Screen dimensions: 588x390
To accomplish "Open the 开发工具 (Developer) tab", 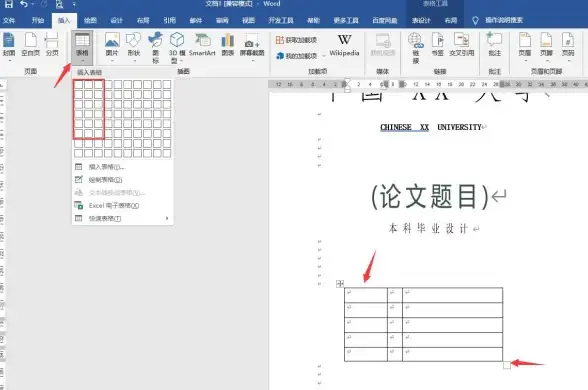I will point(281,20).
